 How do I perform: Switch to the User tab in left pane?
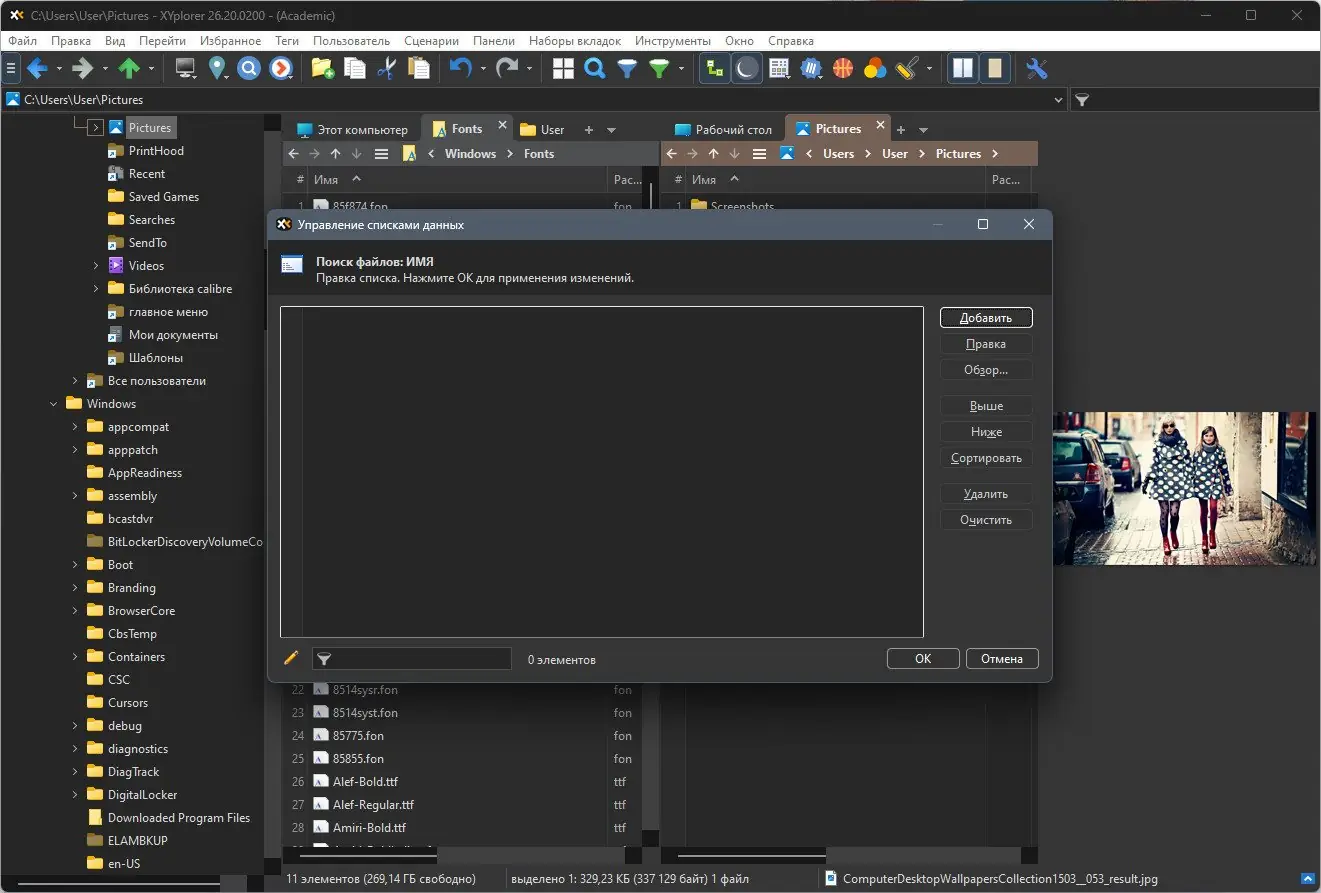point(542,129)
